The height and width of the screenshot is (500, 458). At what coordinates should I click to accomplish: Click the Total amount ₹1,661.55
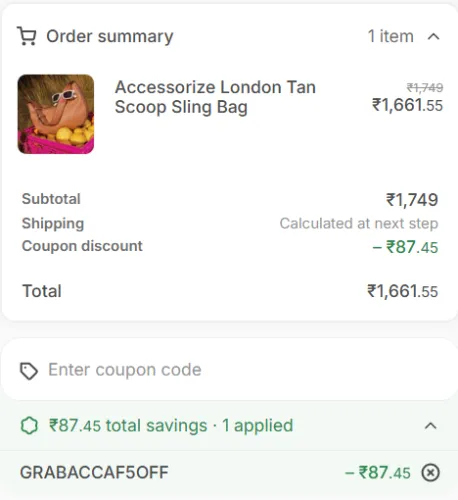coord(402,291)
